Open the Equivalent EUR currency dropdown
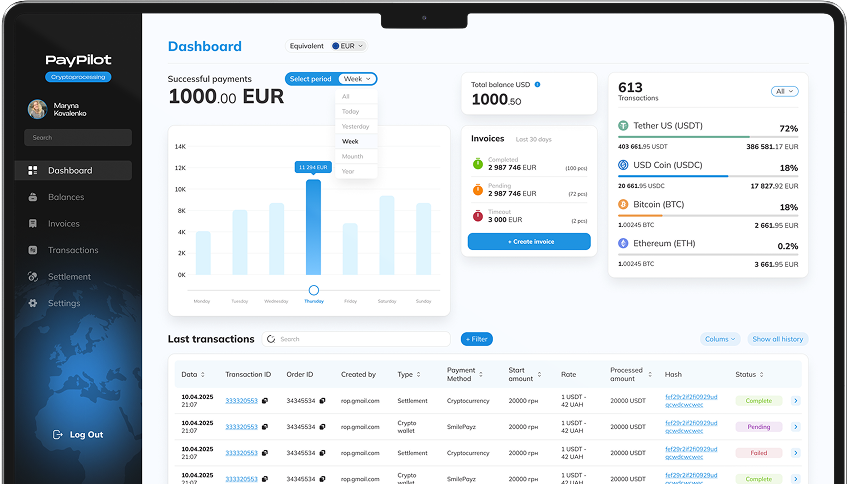This screenshot has height=484, width=848. point(348,46)
